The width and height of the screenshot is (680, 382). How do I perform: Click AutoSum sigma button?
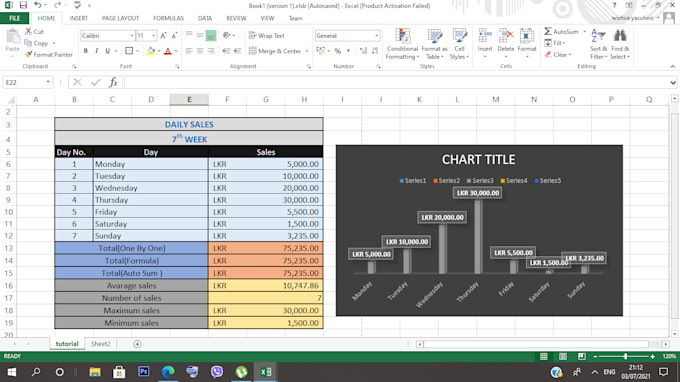[x=561, y=32]
